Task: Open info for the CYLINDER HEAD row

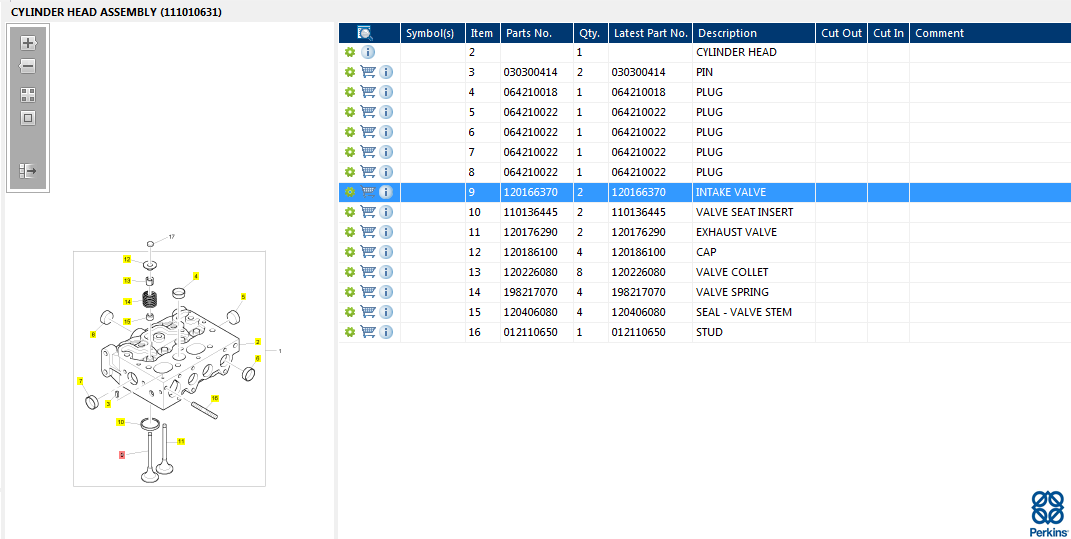Action: point(368,52)
